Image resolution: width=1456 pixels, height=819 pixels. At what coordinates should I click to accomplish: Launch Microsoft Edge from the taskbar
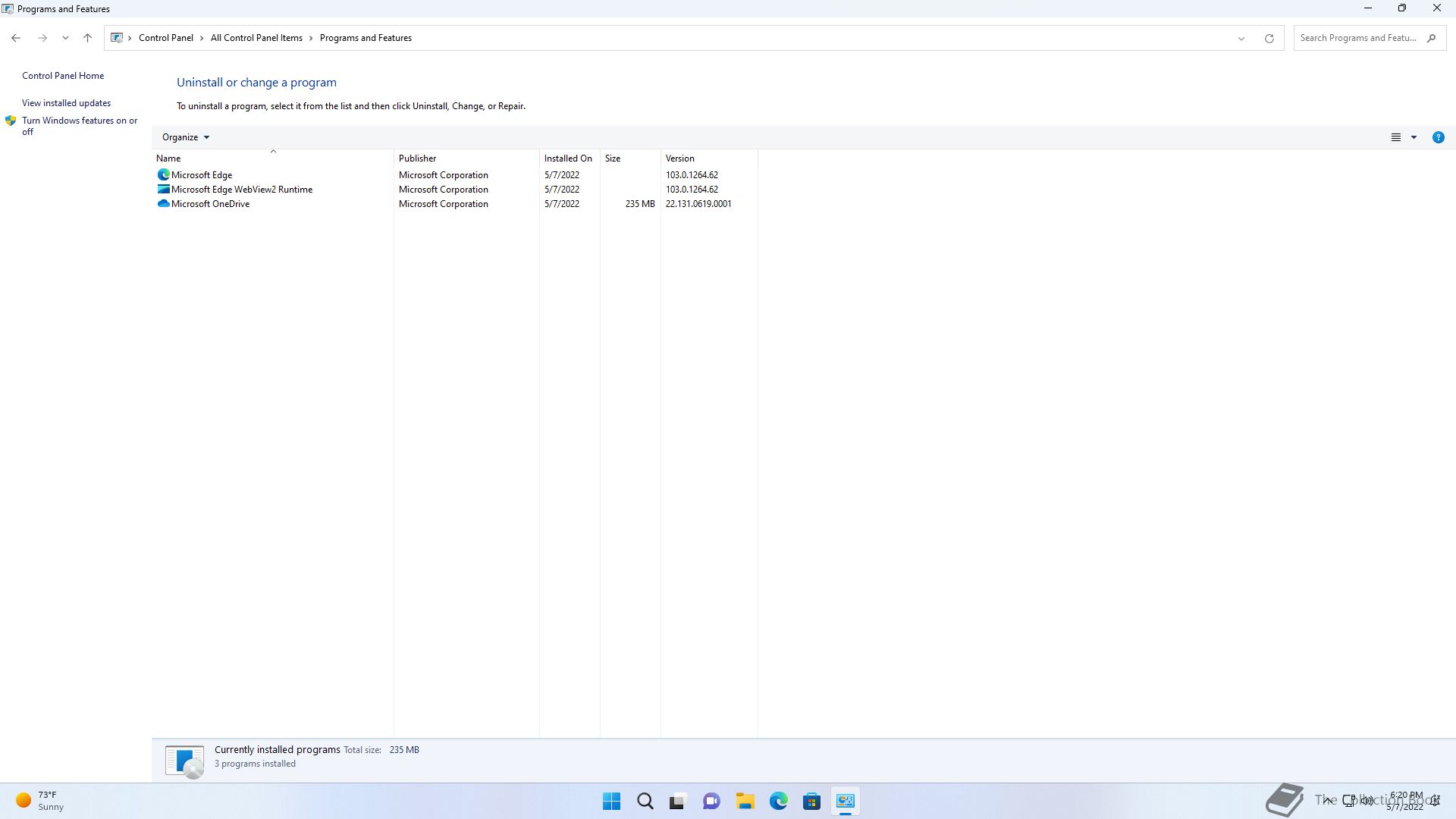778,801
